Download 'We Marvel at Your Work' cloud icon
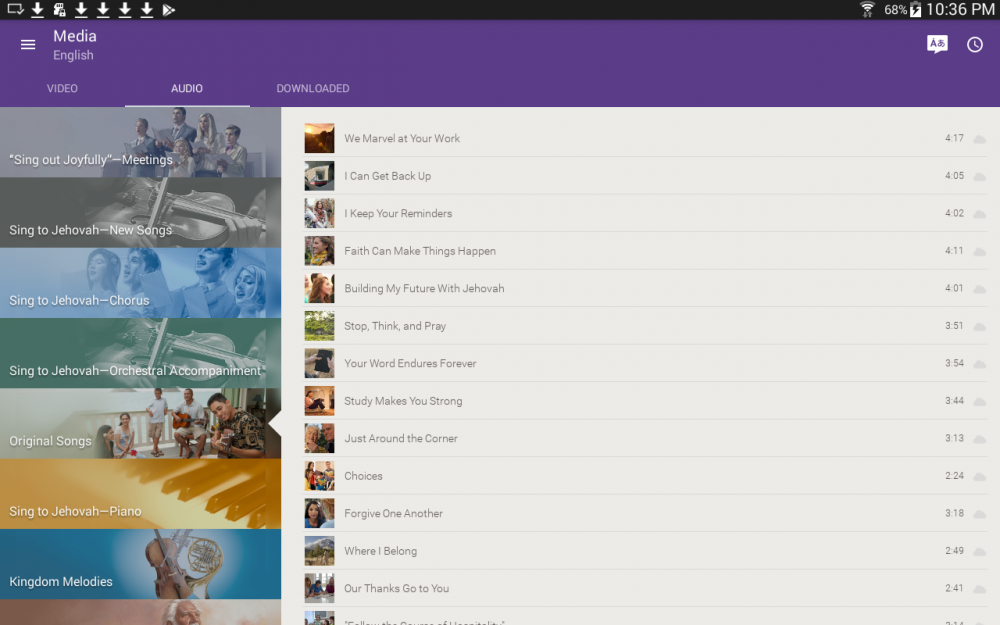 coord(979,139)
